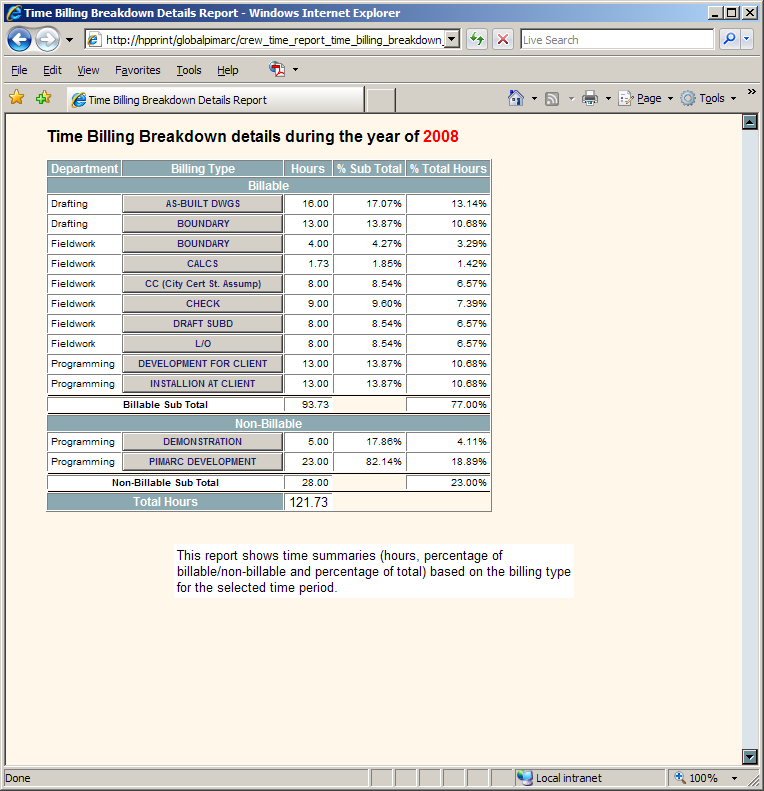
Task: Click the red 2008 year text
Action: point(441,137)
